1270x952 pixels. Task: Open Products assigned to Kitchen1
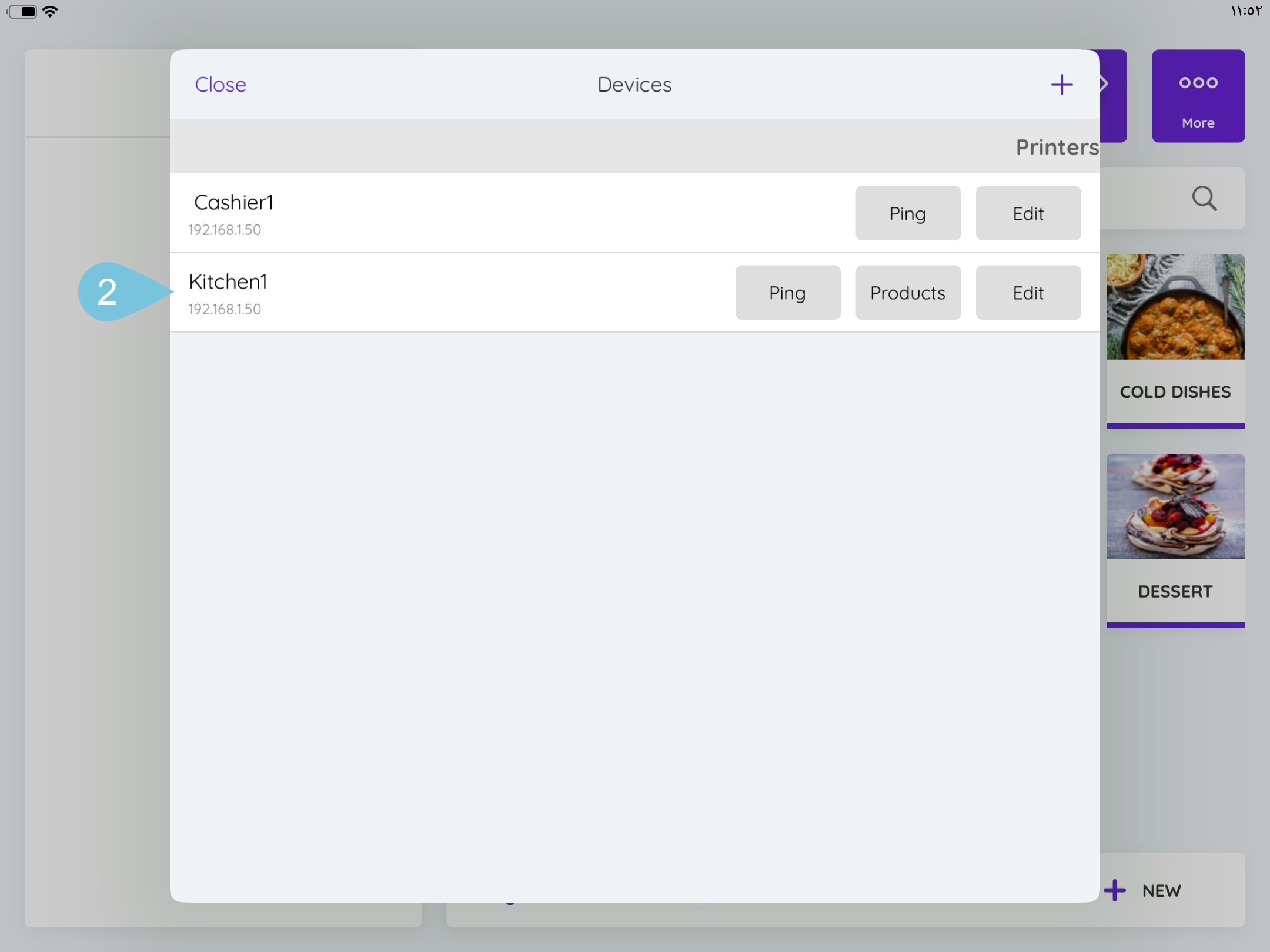pyautogui.click(x=907, y=292)
